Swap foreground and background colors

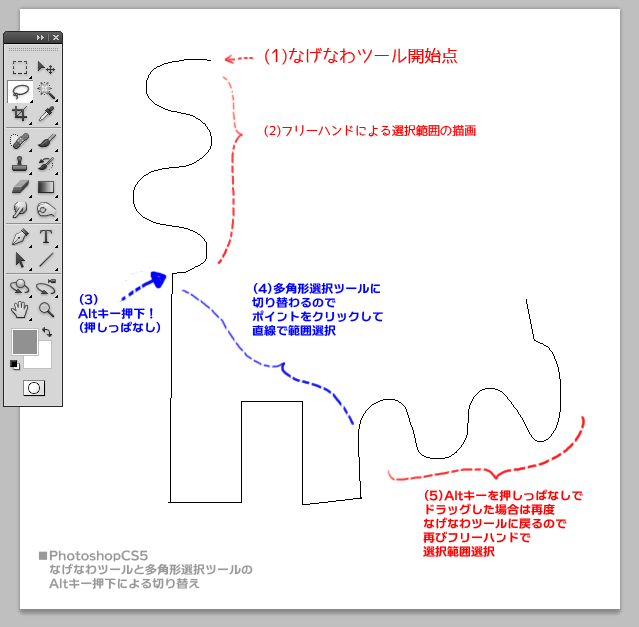click(47, 332)
